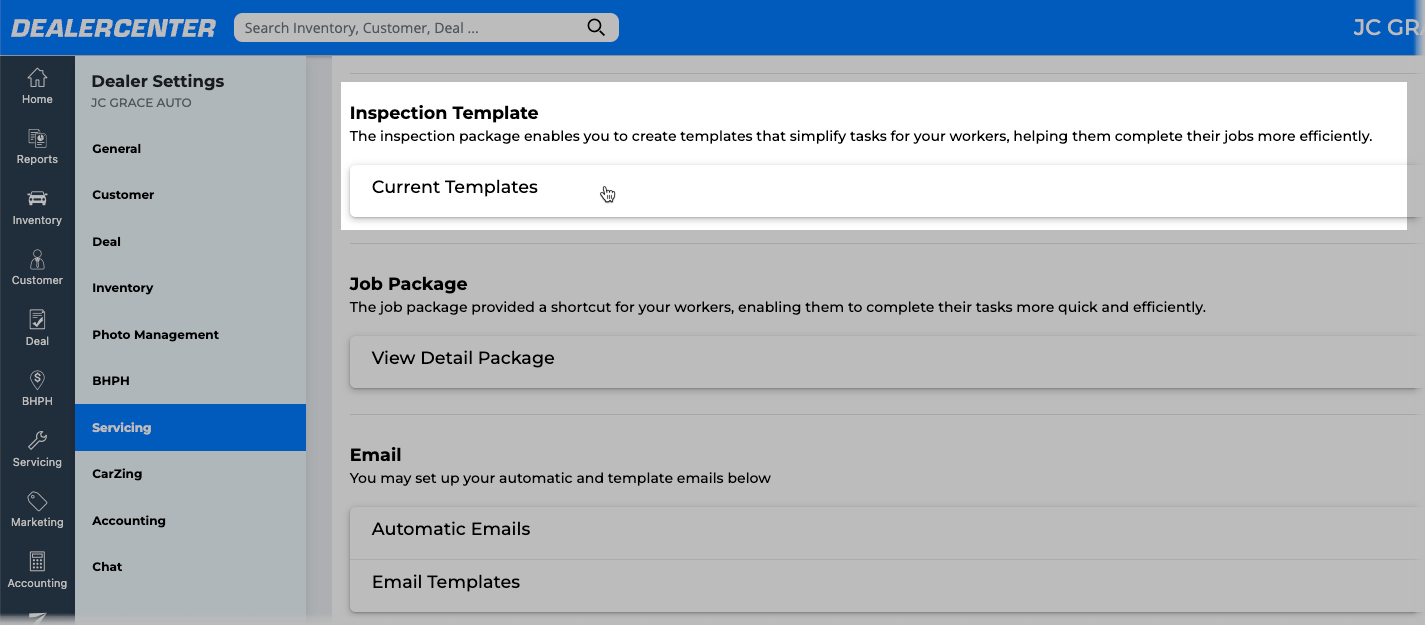This screenshot has width=1425, height=625.
Task: Click the Inspection Template heading
Action: pos(444,113)
